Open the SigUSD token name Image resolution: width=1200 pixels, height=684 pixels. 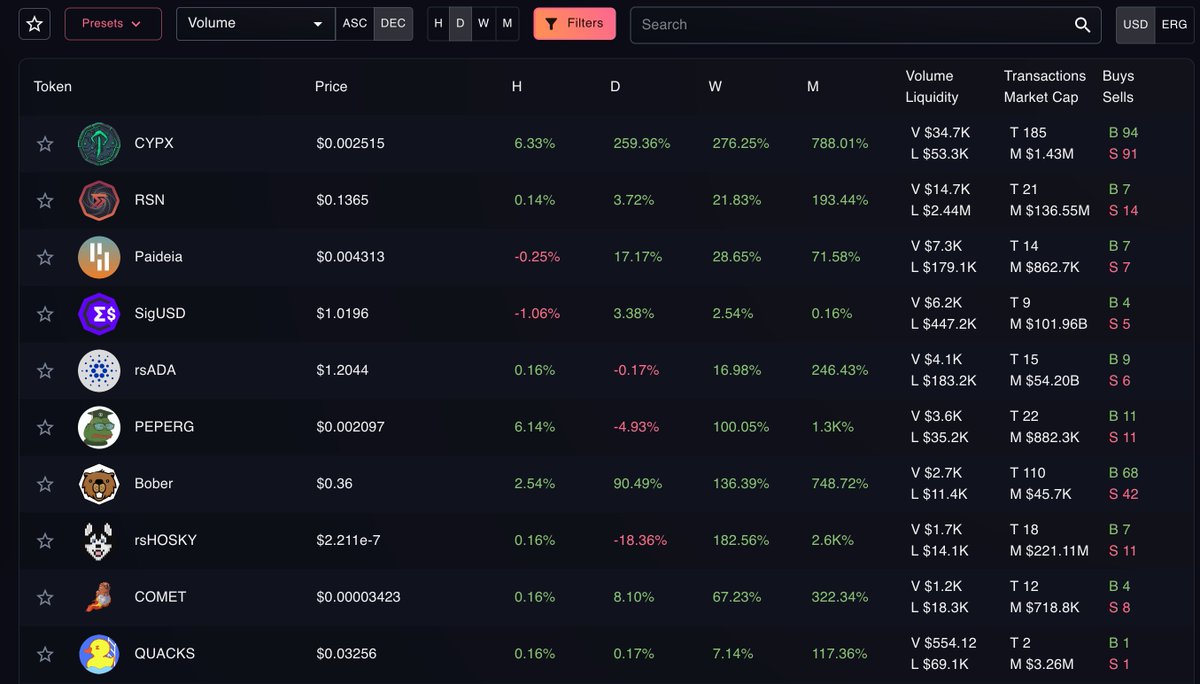[160, 313]
